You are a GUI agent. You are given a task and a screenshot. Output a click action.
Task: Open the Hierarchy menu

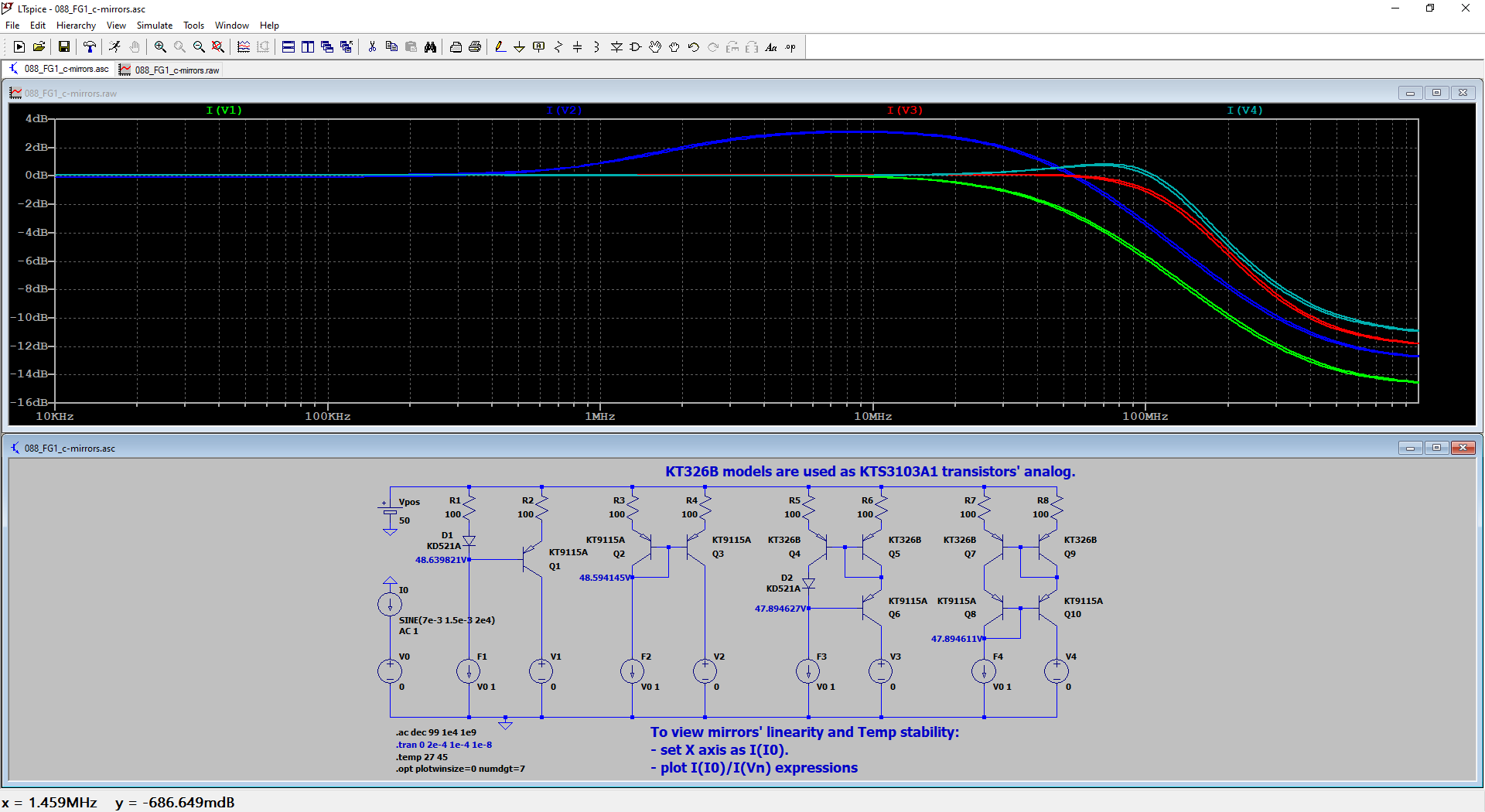76,26
